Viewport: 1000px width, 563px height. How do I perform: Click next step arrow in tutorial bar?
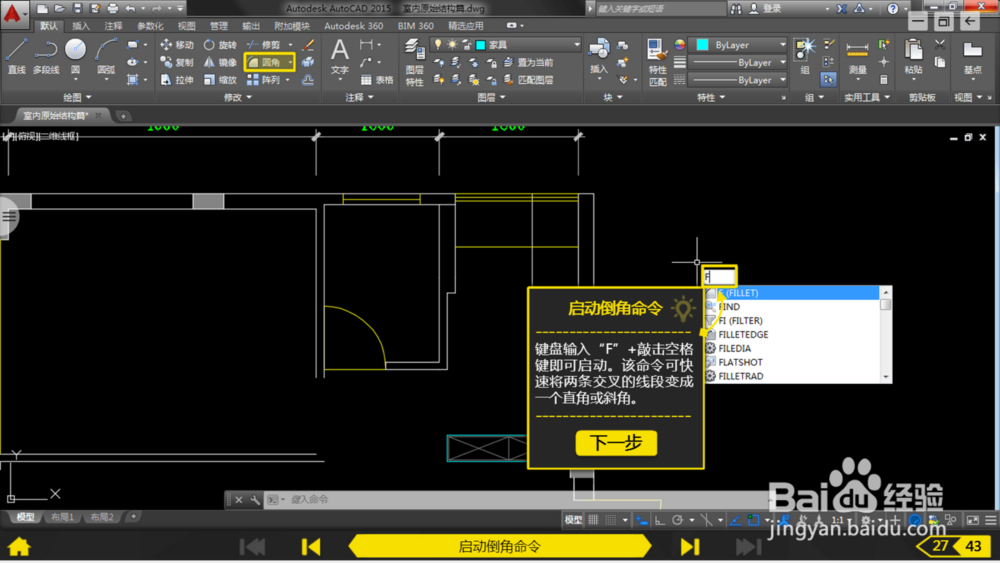(690, 546)
